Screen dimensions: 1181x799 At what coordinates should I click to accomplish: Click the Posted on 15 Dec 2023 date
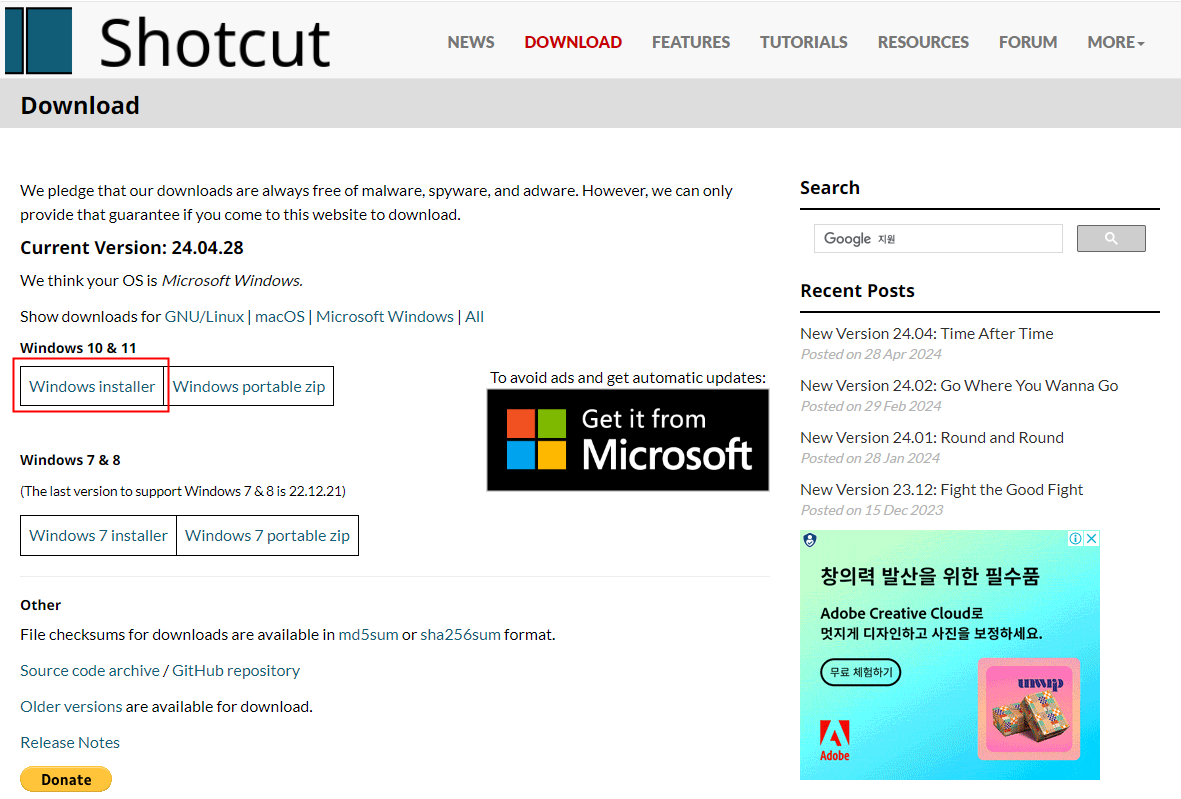871,510
